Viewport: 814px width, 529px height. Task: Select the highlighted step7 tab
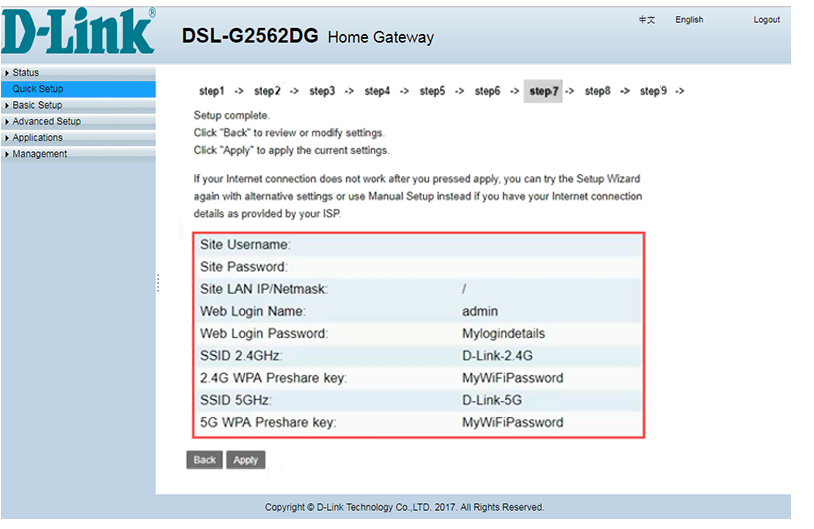[543, 91]
